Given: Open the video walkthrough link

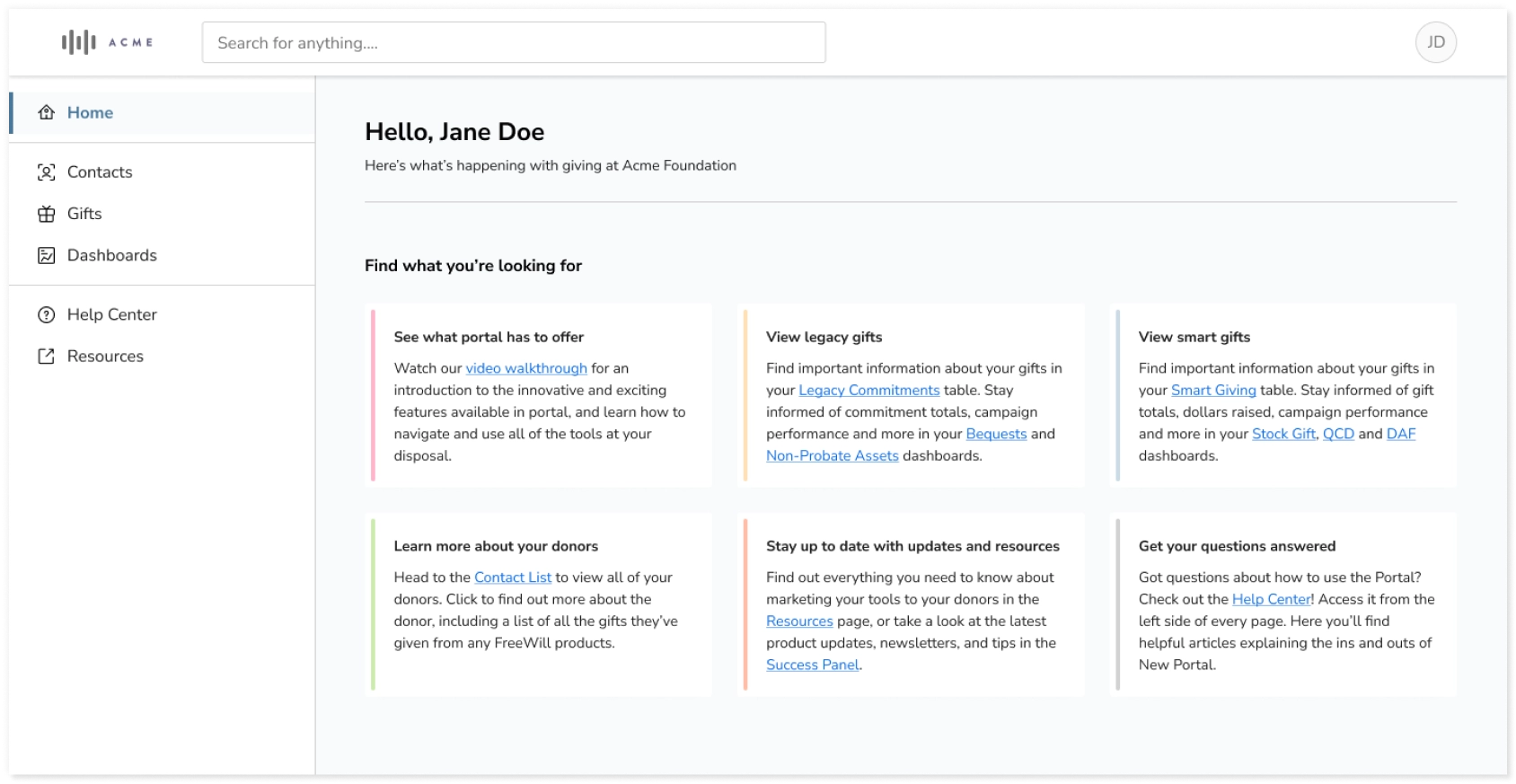Looking at the screenshot, I should (x=525, y=368).
